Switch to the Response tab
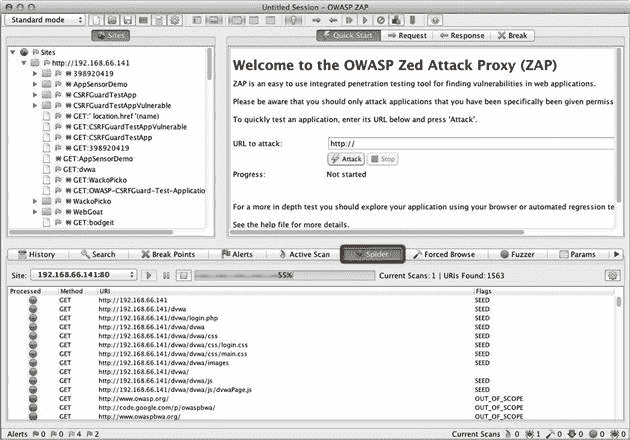The height and width of the screenshot is (440, 630). (462, 36)
